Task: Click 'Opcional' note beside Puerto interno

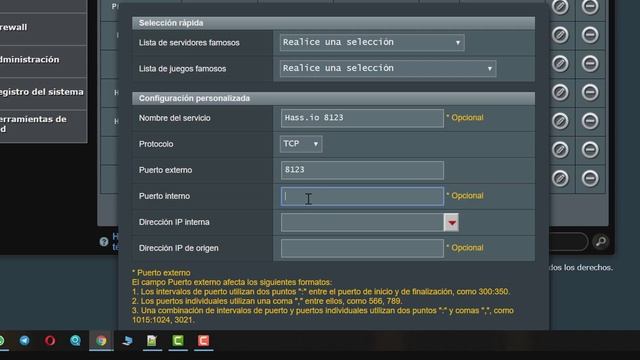Action: [x=465, y=196]
